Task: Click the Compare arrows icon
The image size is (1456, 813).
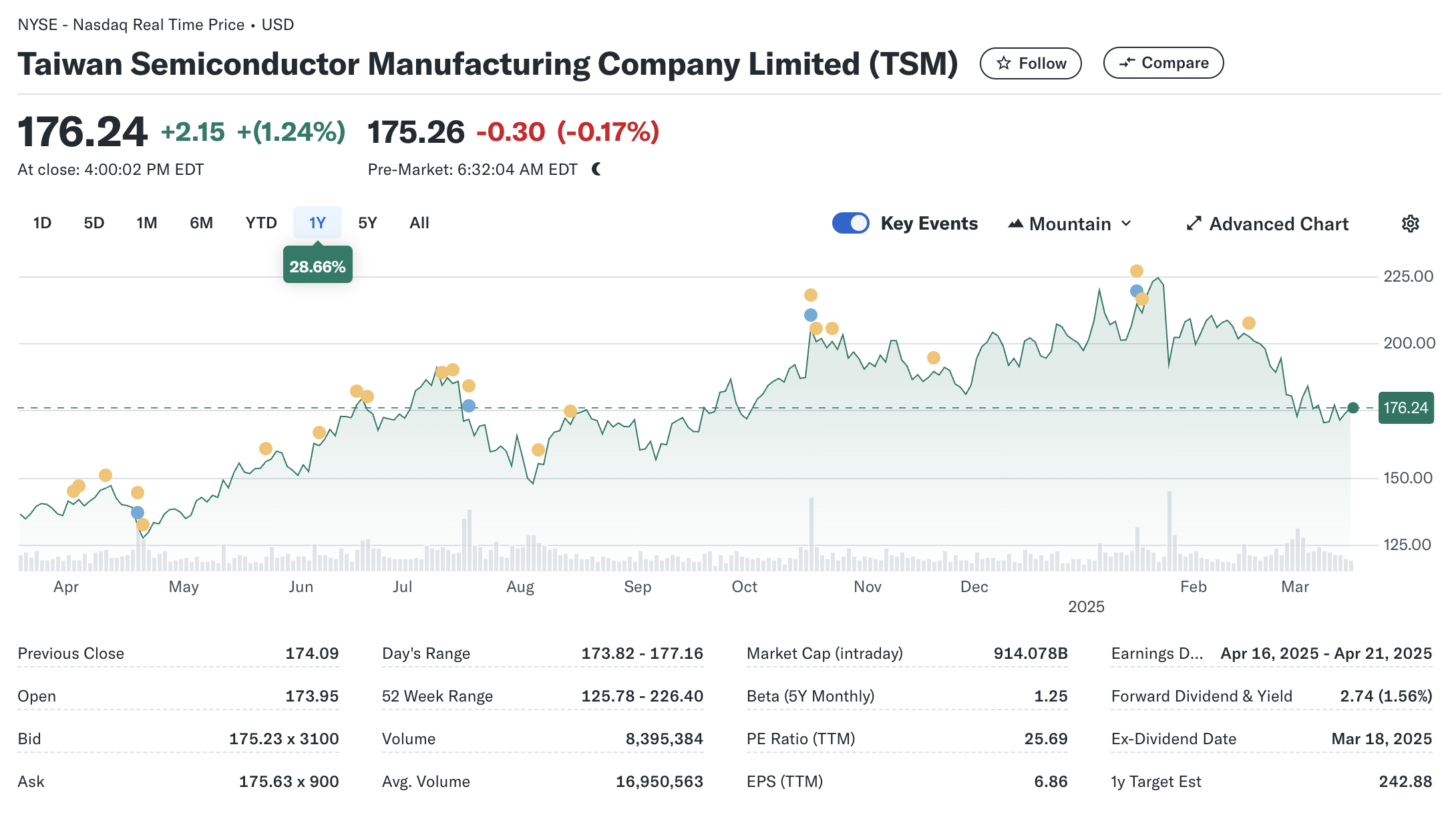Action: pyautogui.click(x=1127, y=63)
